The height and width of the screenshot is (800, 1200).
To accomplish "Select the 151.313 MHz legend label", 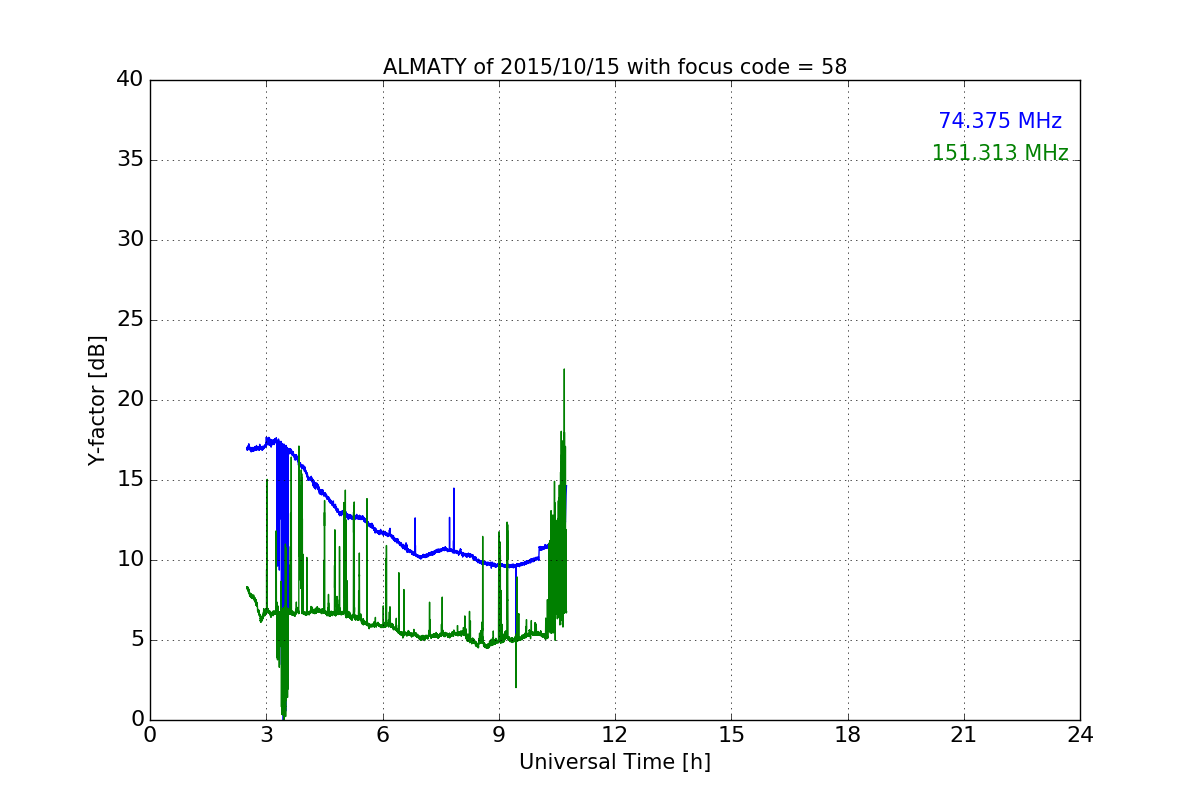I will pos(1000,153).
